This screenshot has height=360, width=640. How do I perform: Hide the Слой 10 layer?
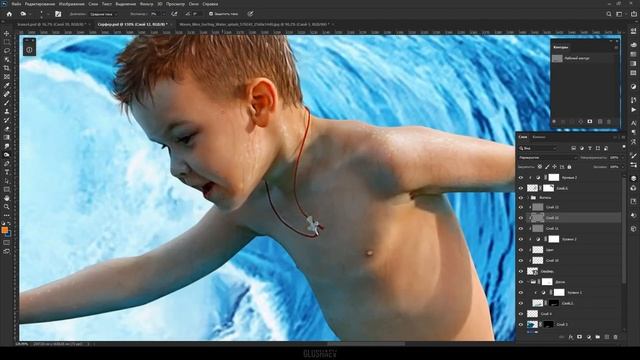tap(520, 260)
